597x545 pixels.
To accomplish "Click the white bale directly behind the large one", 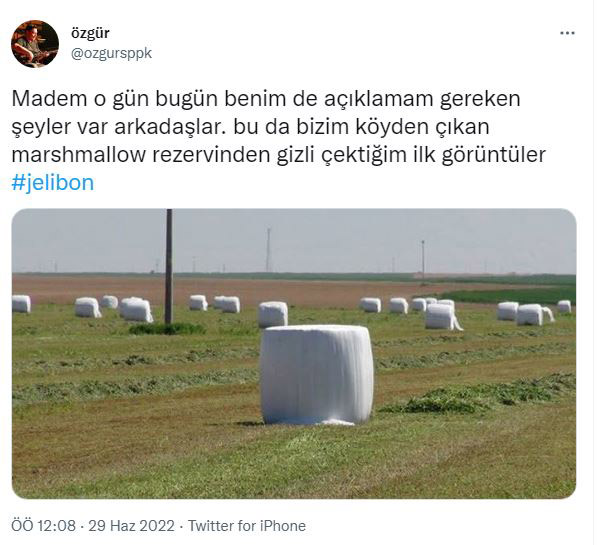I will click(x=273, y=314).
